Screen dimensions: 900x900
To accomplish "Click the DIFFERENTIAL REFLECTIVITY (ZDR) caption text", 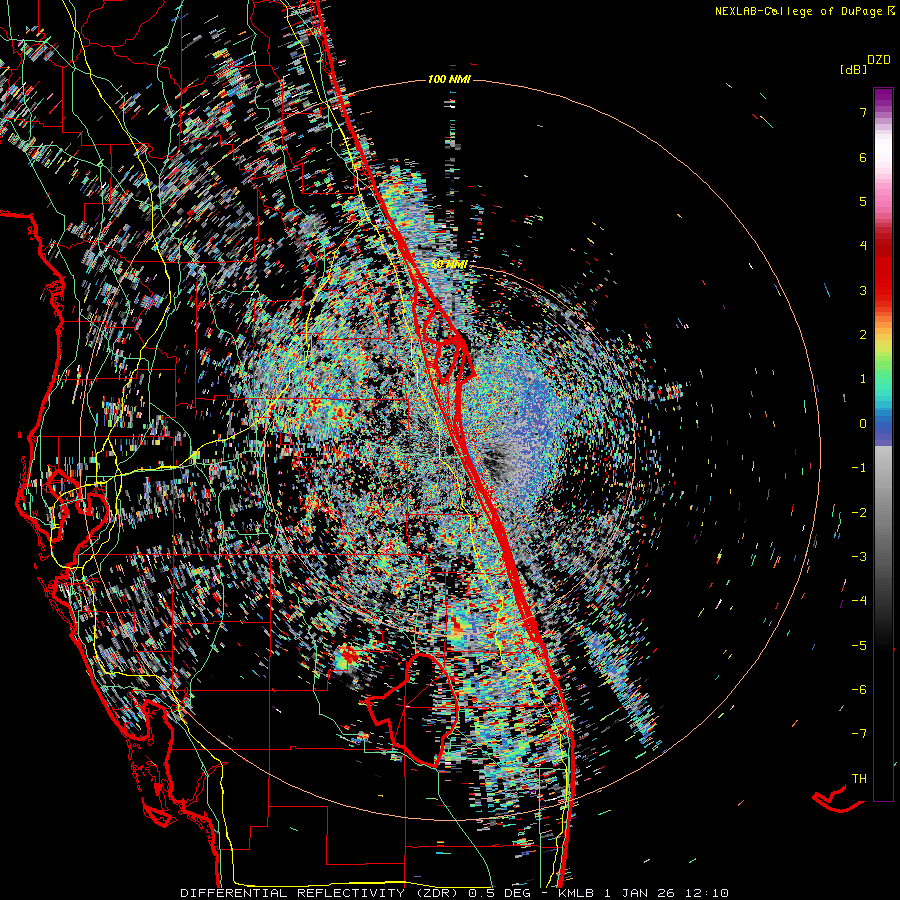I will [319, 893].
